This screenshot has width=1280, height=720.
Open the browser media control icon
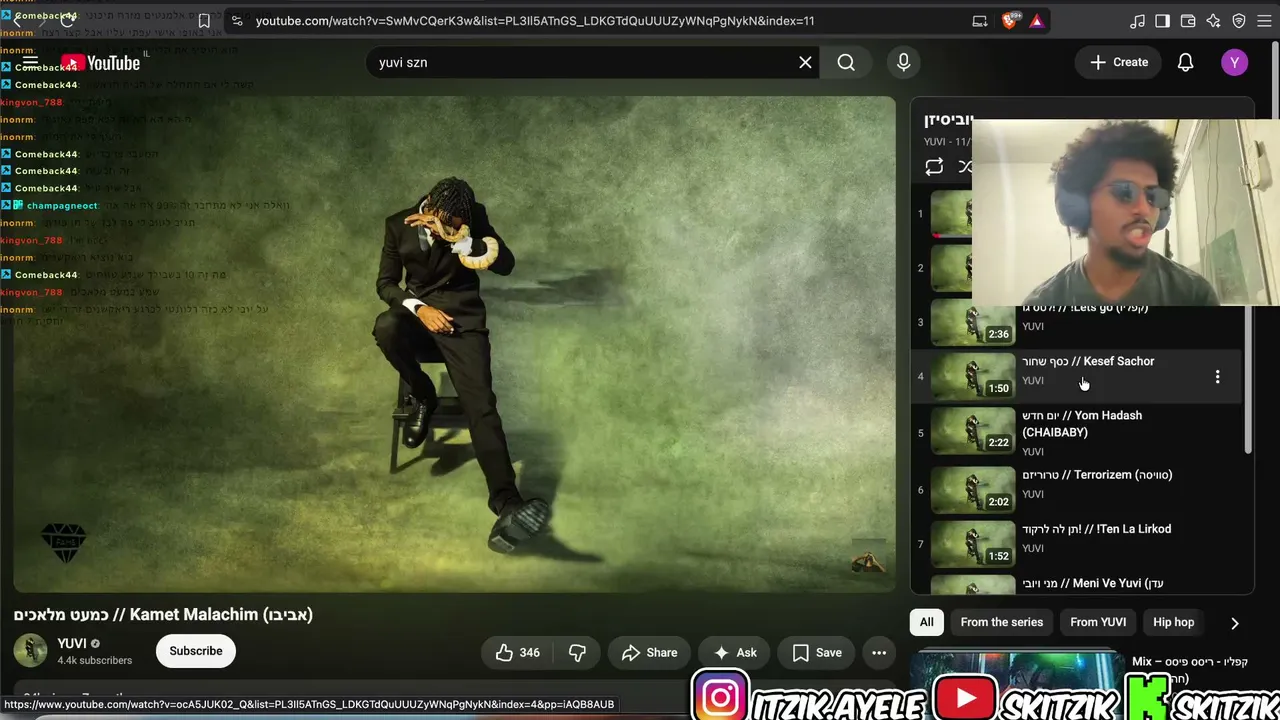(x=1137, y=21)
